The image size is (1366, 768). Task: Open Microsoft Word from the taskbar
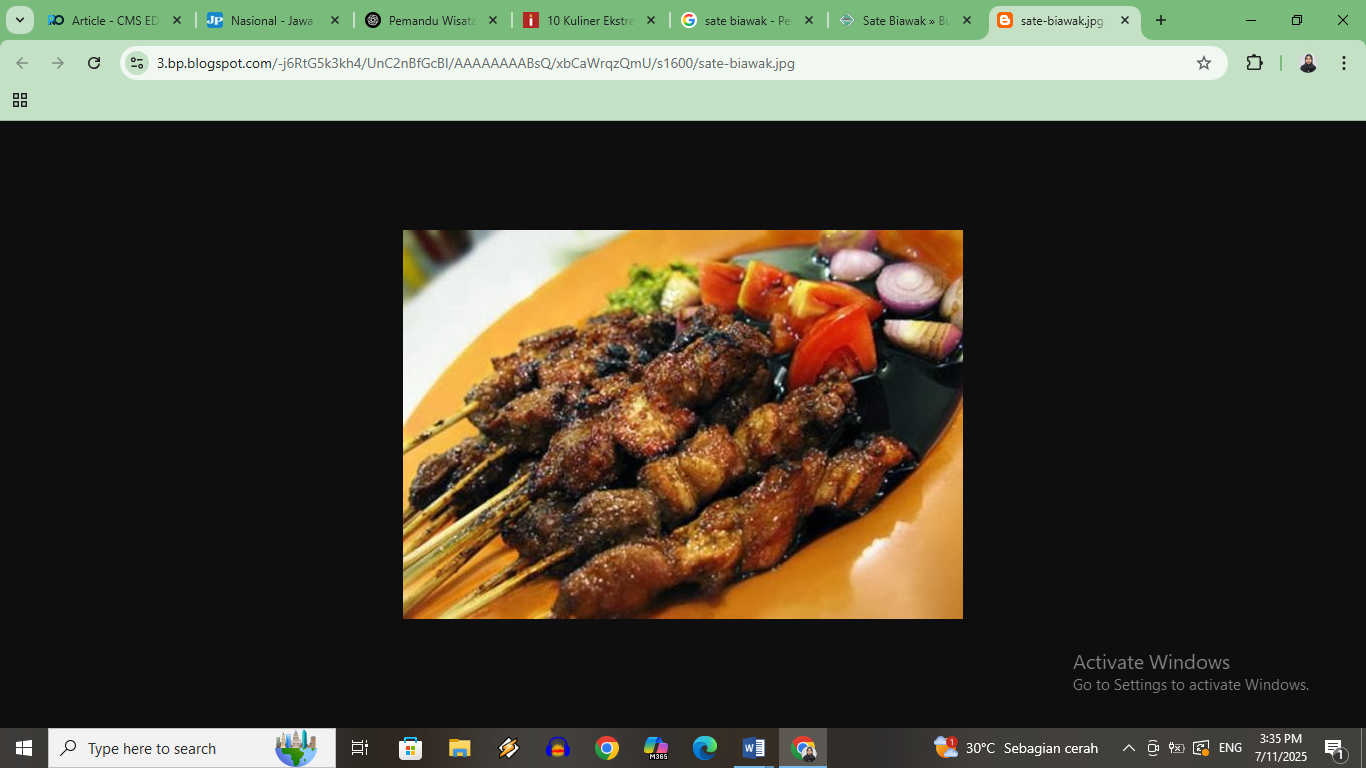pos(753,748)
